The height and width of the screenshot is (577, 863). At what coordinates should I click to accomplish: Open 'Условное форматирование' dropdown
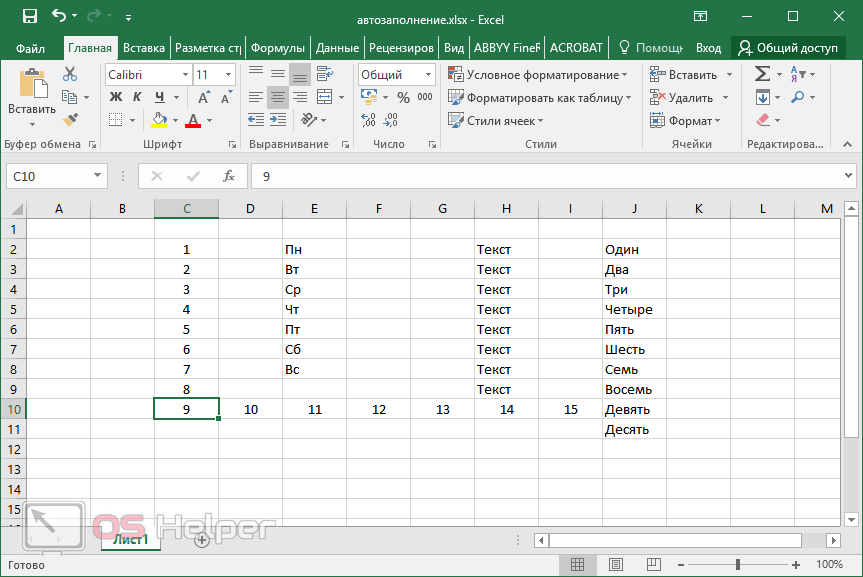coord(538,75)
